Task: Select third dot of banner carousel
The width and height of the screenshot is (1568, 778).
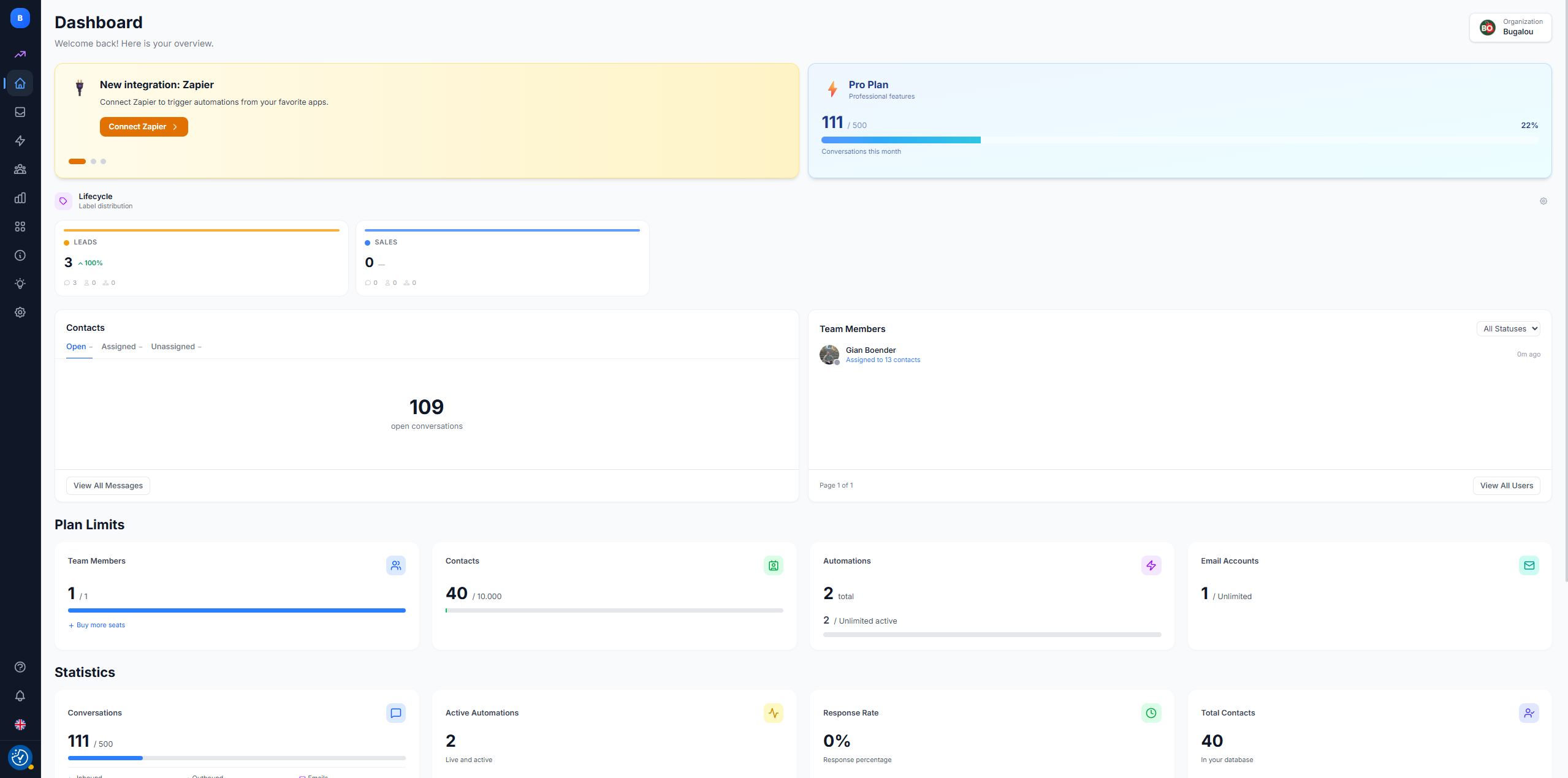Action: click(104, 162)
